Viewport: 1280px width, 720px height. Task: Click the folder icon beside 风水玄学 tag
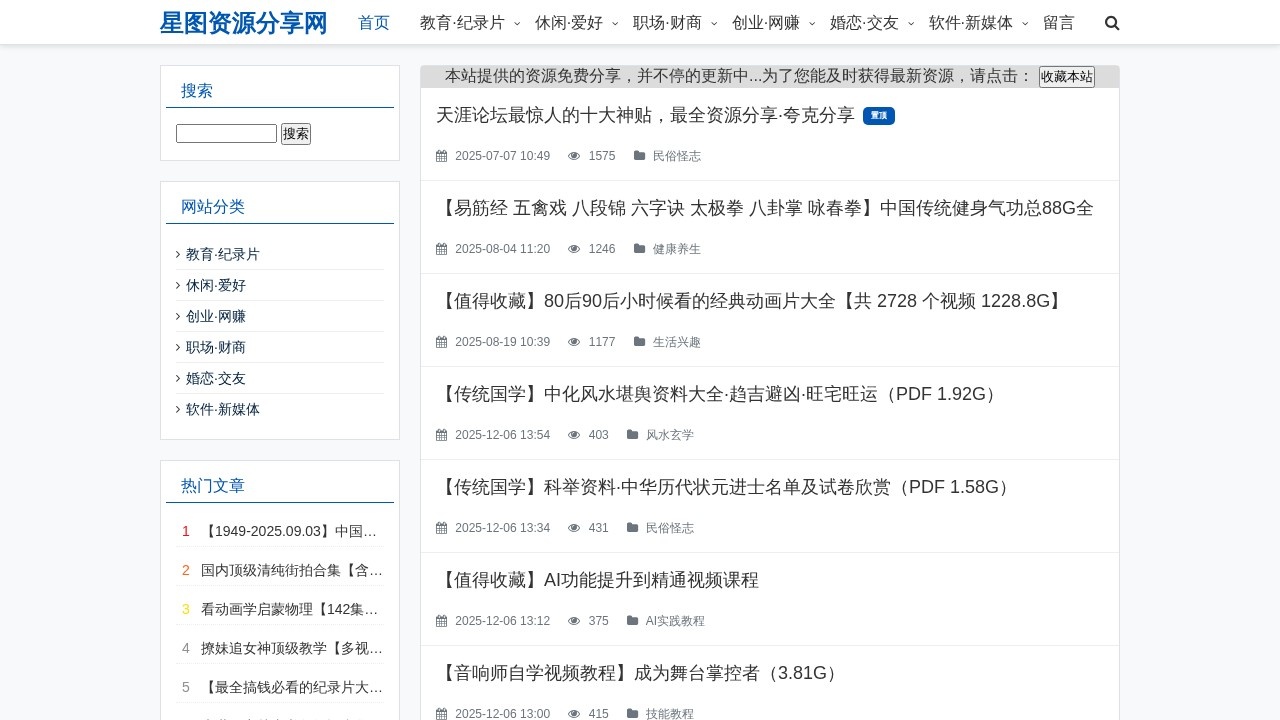point(632,435)
